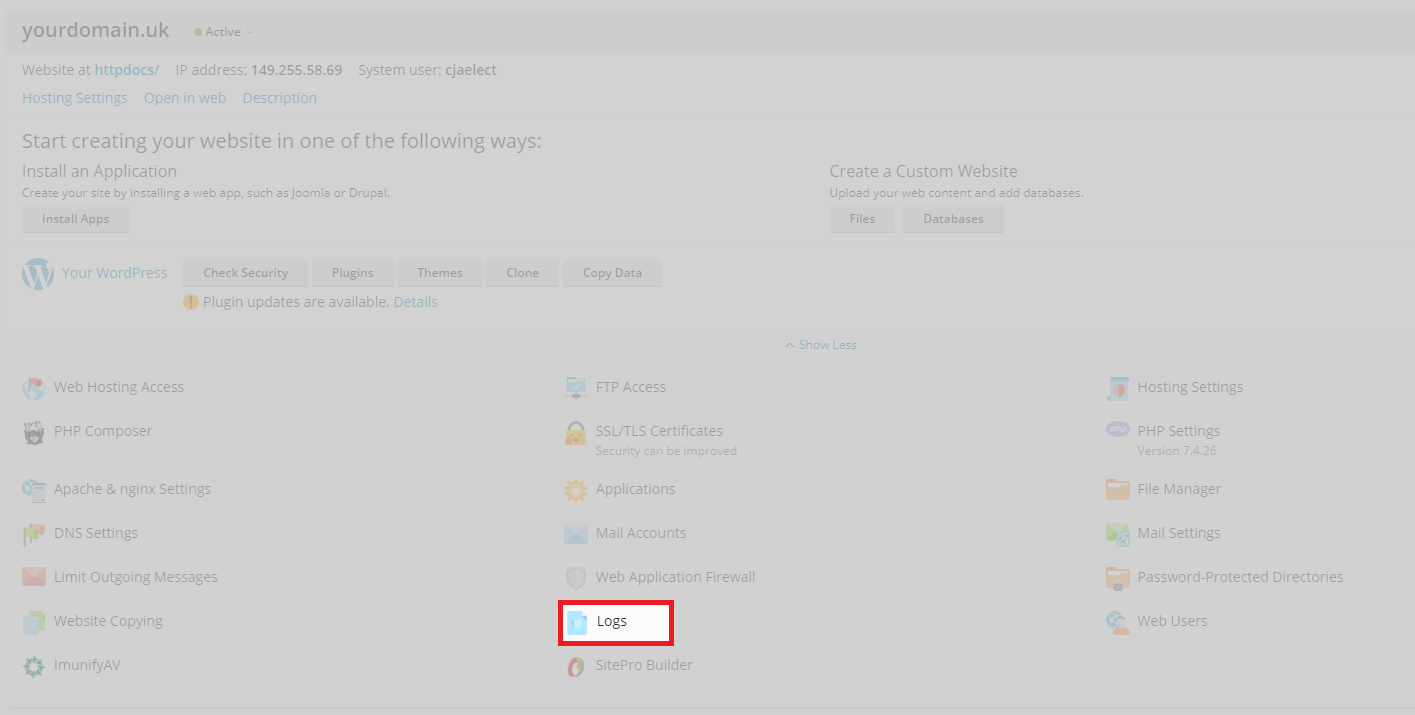1415x715 pixels.
Task: Click the Databases button
Action: pos(953,219)
